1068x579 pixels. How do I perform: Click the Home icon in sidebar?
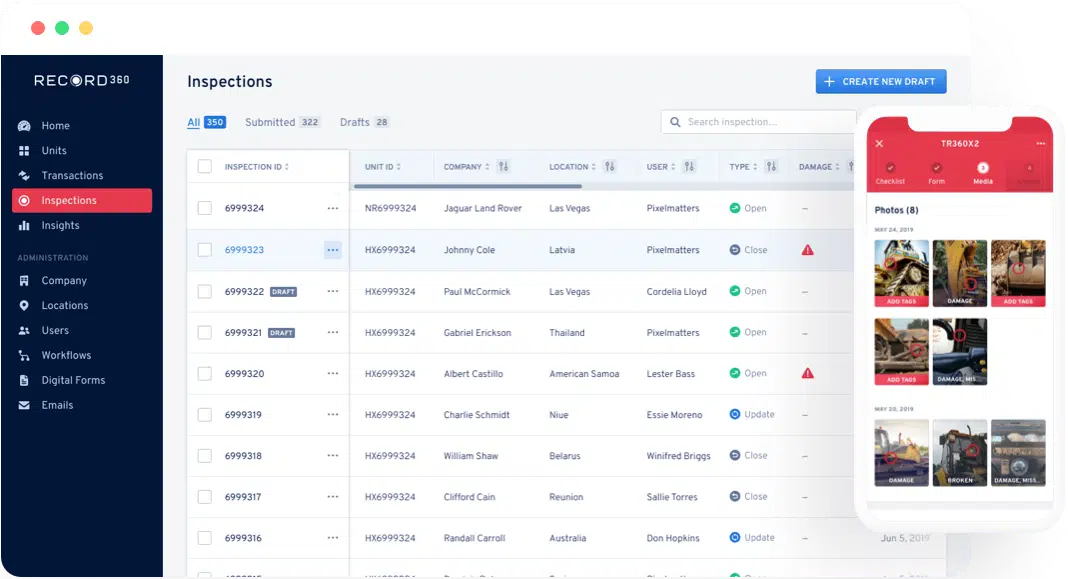[24, 126]
